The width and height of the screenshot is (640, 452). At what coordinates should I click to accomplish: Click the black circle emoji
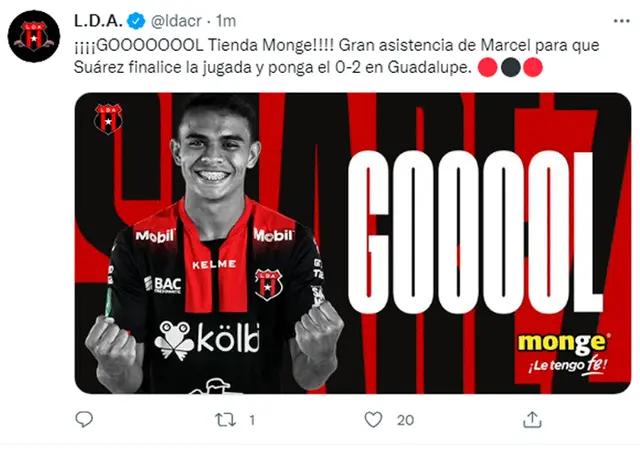pos(510,67)
